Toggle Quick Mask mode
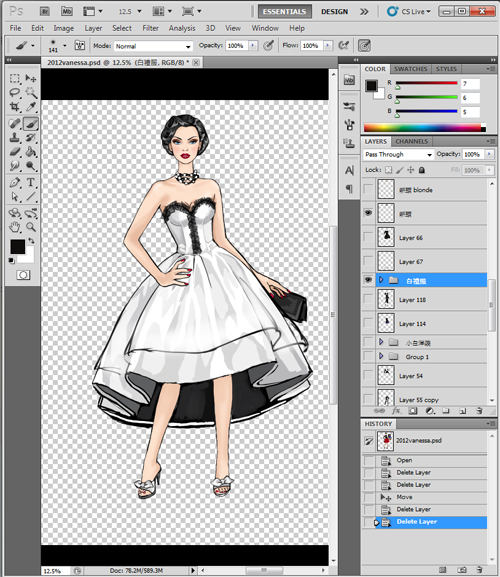Image resolution: width=500 pixels, height=577 pixels. pos(23,275)
